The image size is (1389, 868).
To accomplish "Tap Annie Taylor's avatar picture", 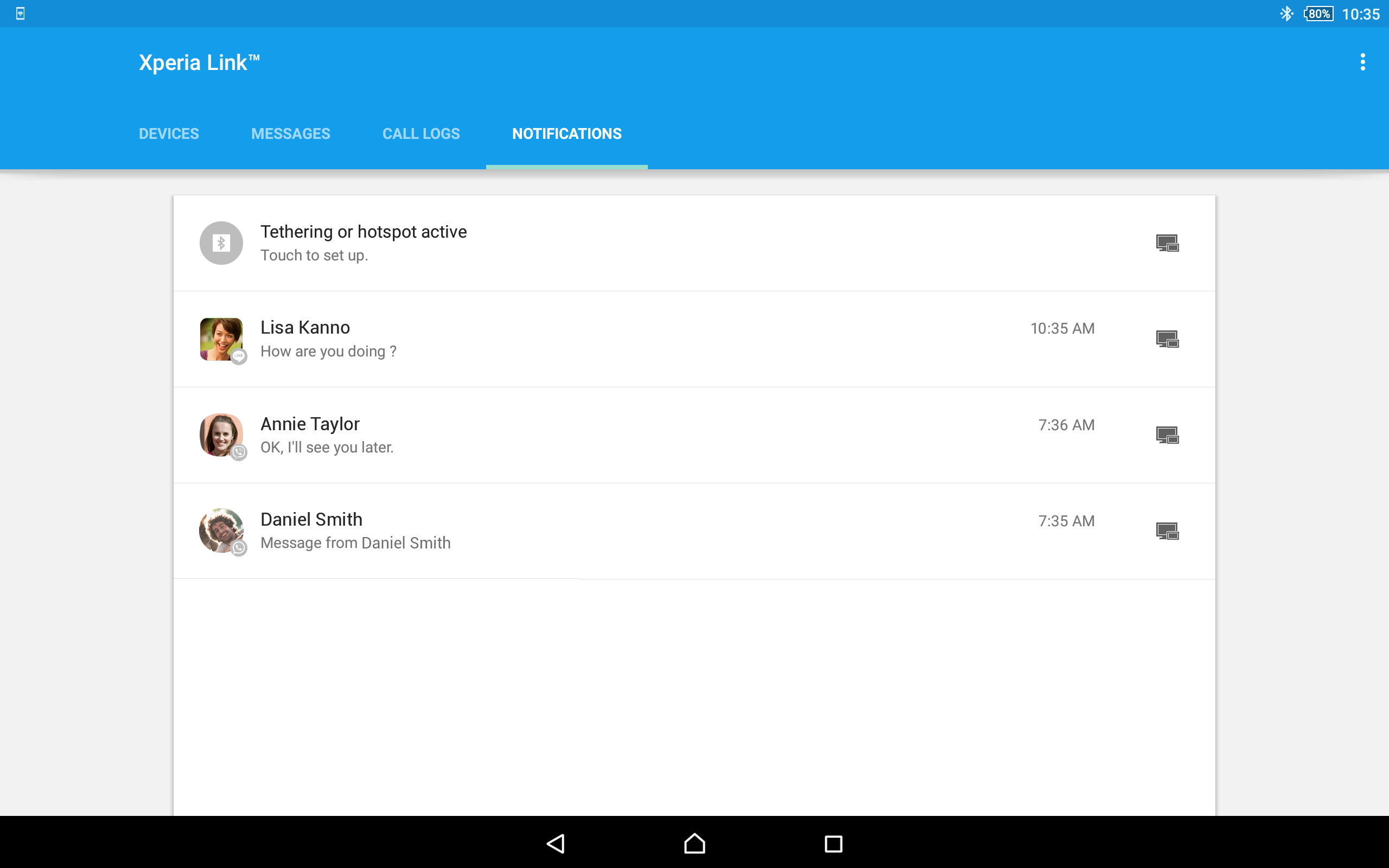I will point(221,435).
